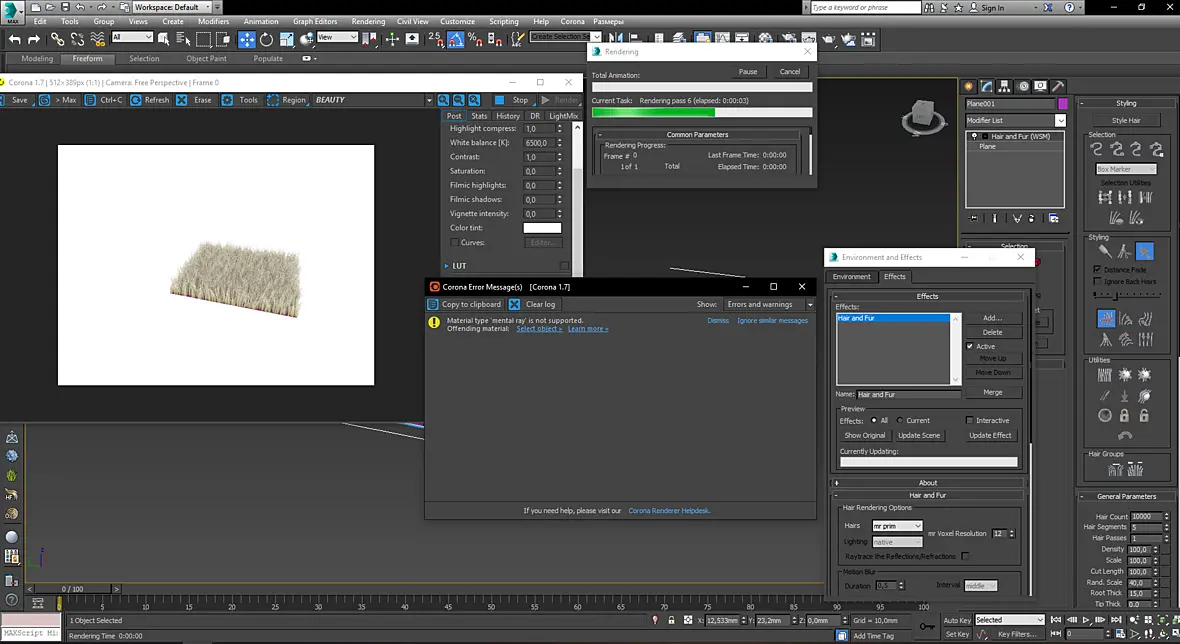Click the Pin Stack icon under modifier stack
This screenshot has height=644, width=1180.
pyautogui.click(x=973, y=218)
